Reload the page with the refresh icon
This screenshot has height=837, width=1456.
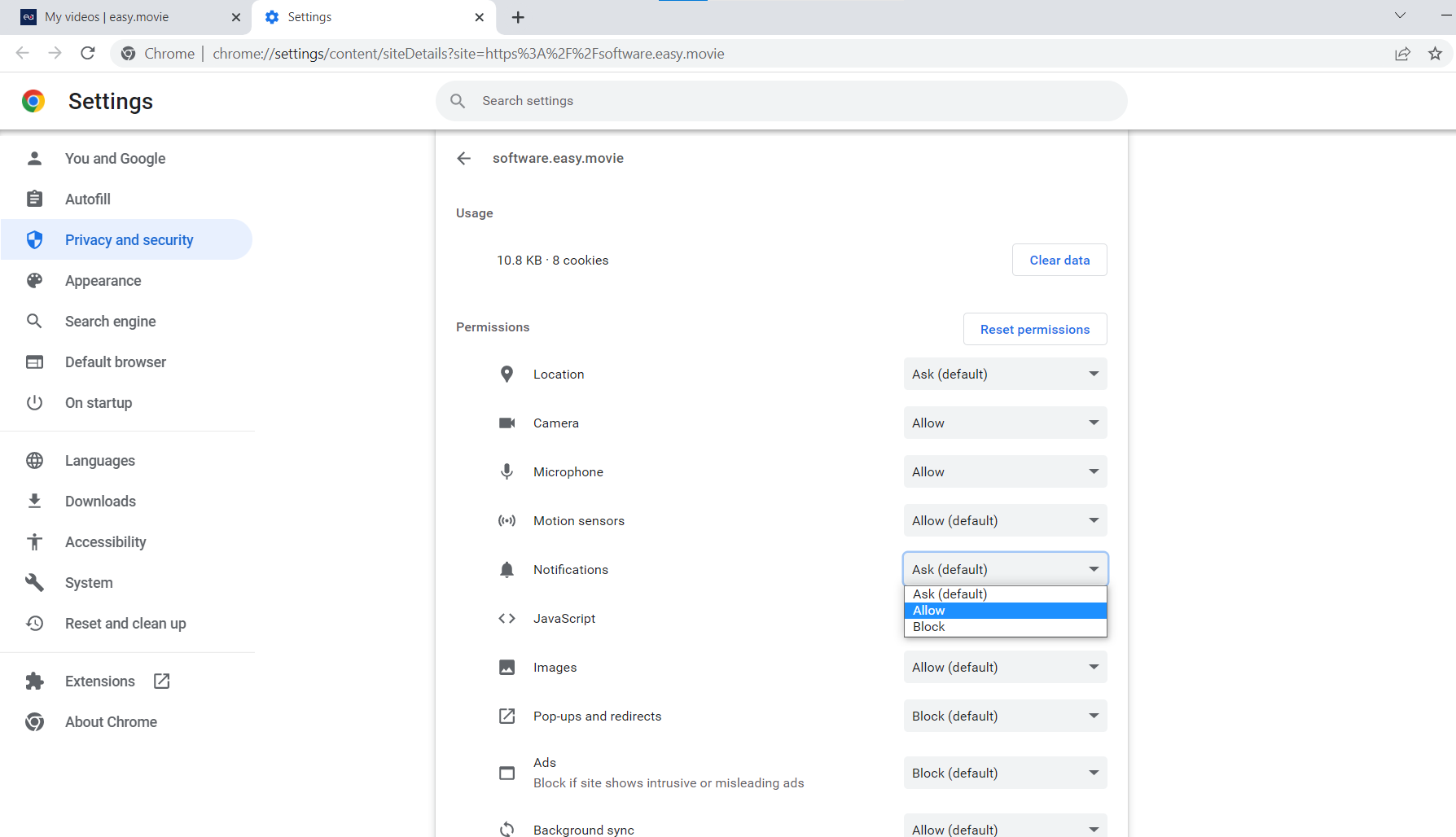point(88,53)
